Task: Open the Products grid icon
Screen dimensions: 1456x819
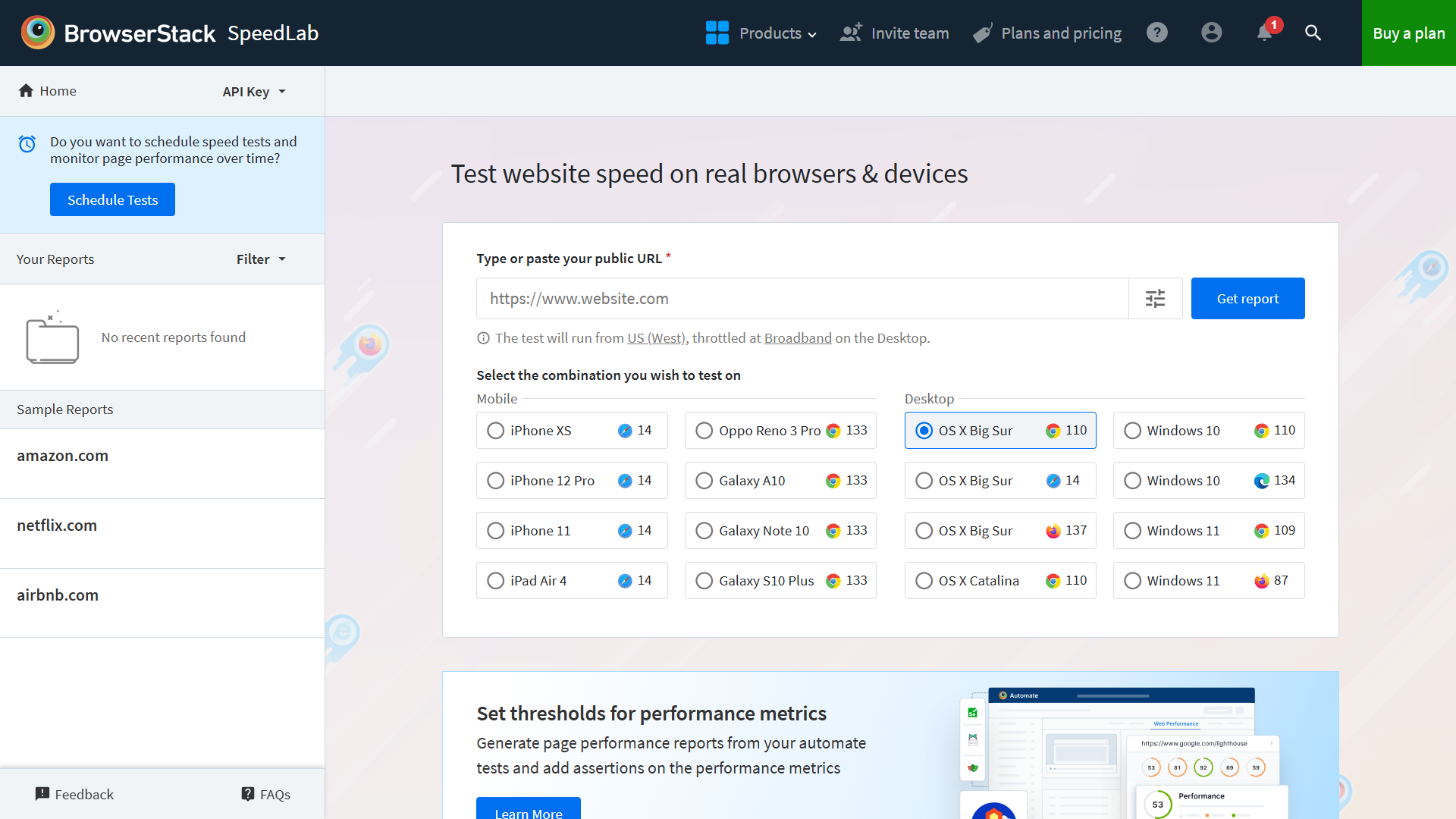Action: 717,33
